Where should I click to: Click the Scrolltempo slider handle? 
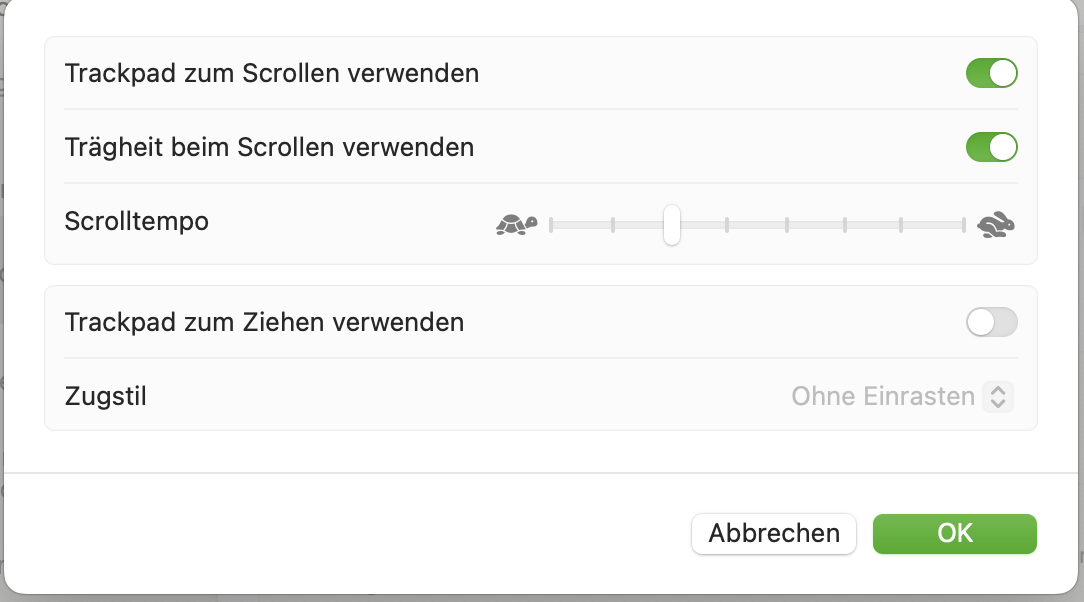[x=671, y=225]
